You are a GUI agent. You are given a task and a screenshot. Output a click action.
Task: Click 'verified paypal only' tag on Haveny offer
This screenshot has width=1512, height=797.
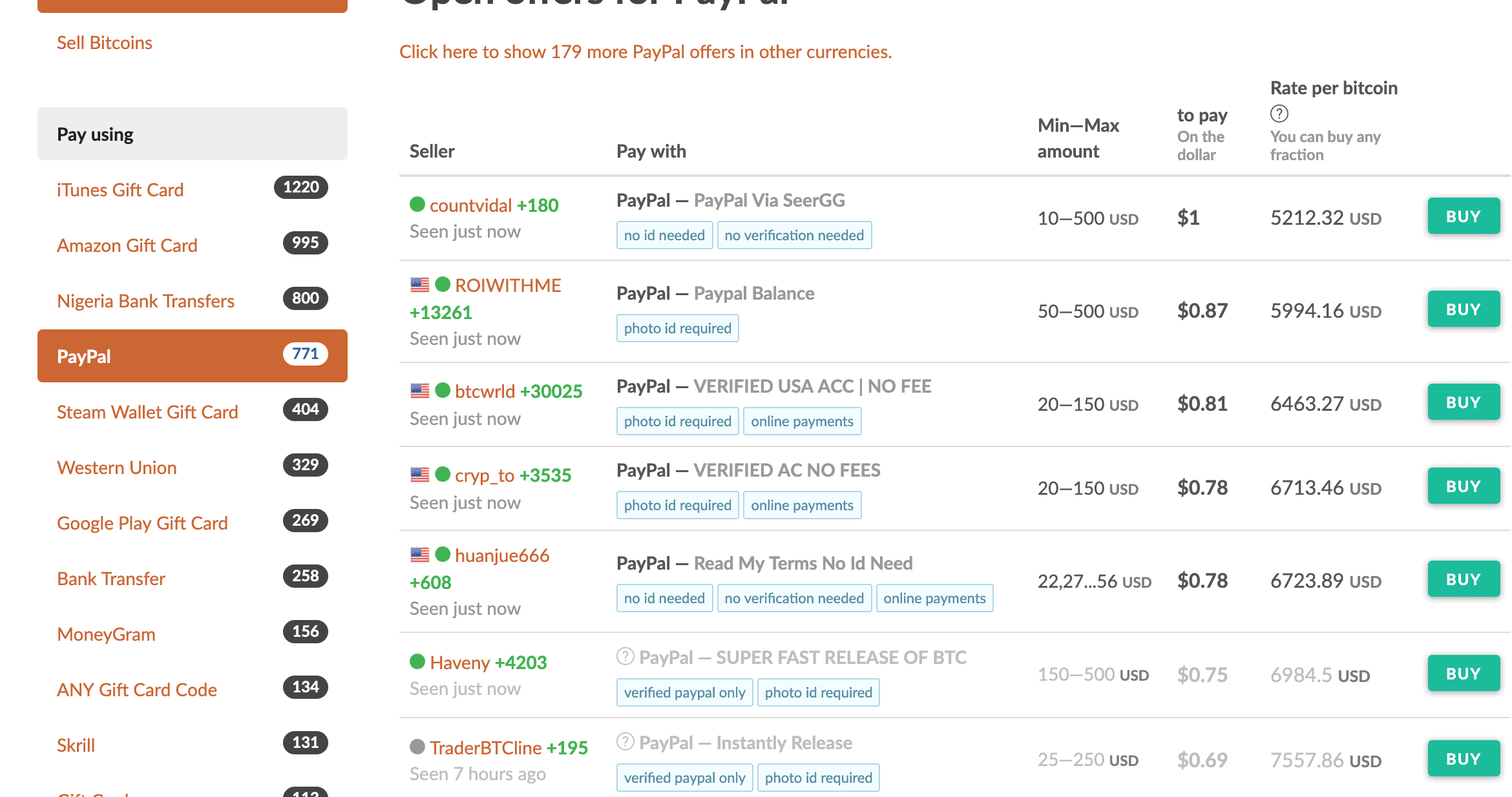click(685, 692)
